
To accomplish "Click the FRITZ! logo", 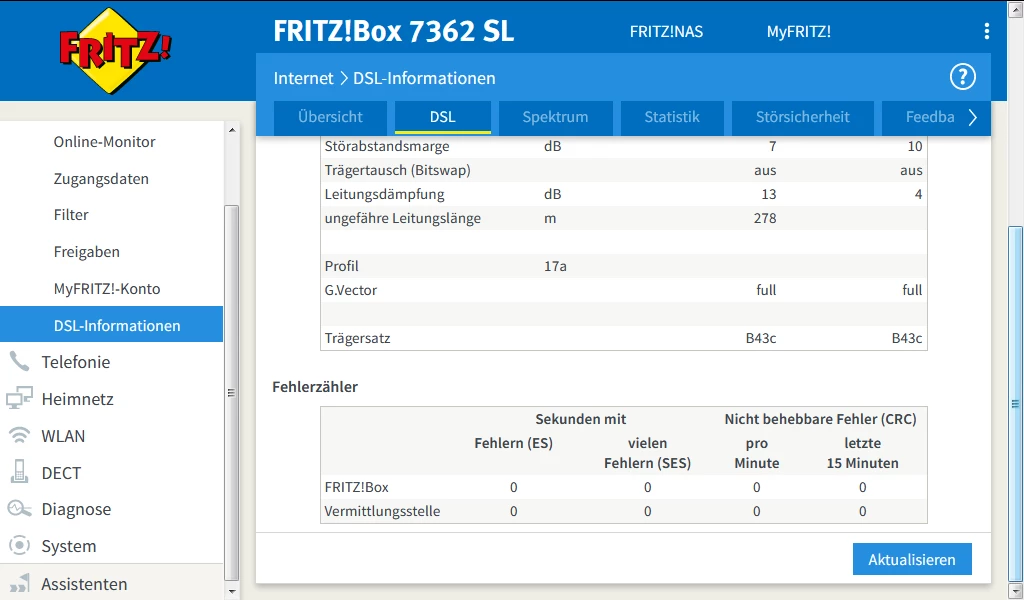I will [x=115, y=50].
